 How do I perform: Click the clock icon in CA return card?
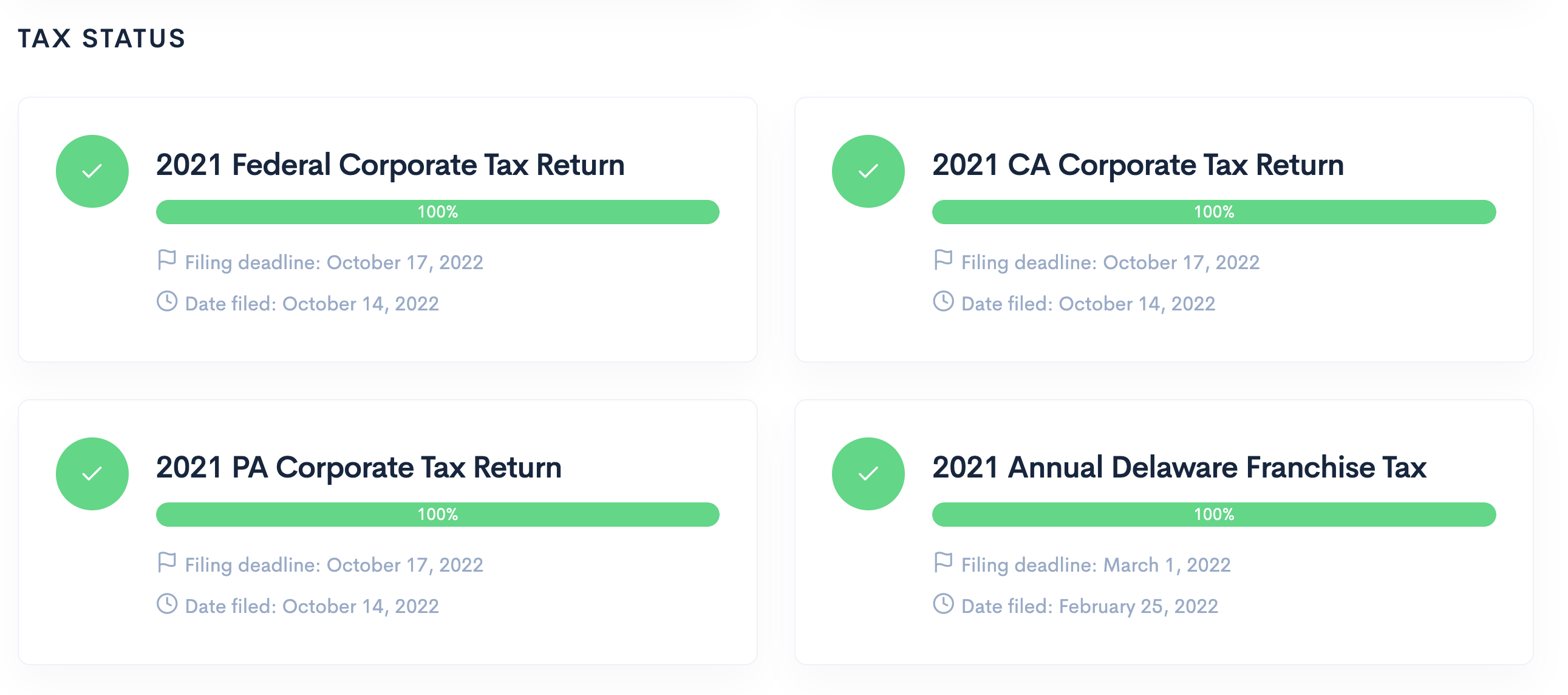pyautogui.click(x=943, y=301)
